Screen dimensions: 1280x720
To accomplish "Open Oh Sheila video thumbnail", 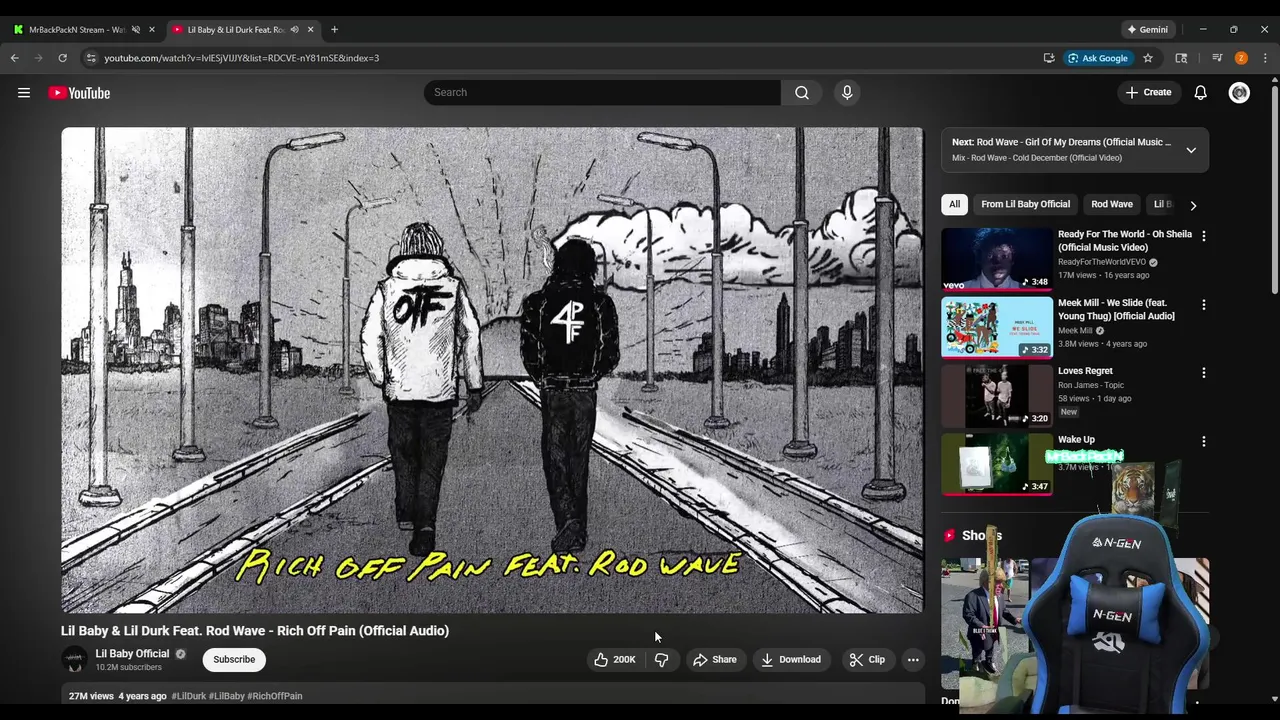I will tap(997, 259).
